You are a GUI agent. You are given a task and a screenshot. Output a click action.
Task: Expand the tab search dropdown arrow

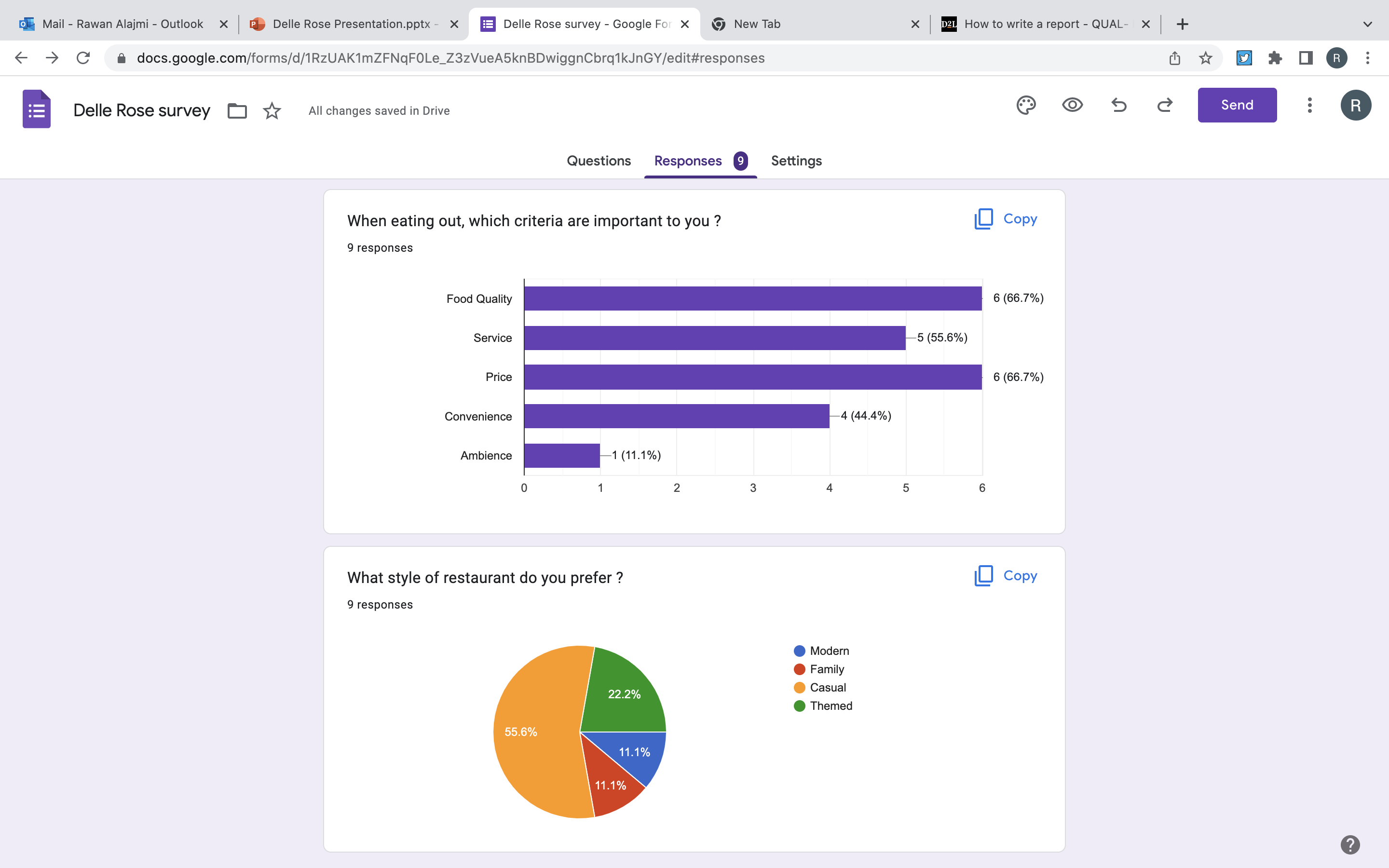pos(1368,24)
